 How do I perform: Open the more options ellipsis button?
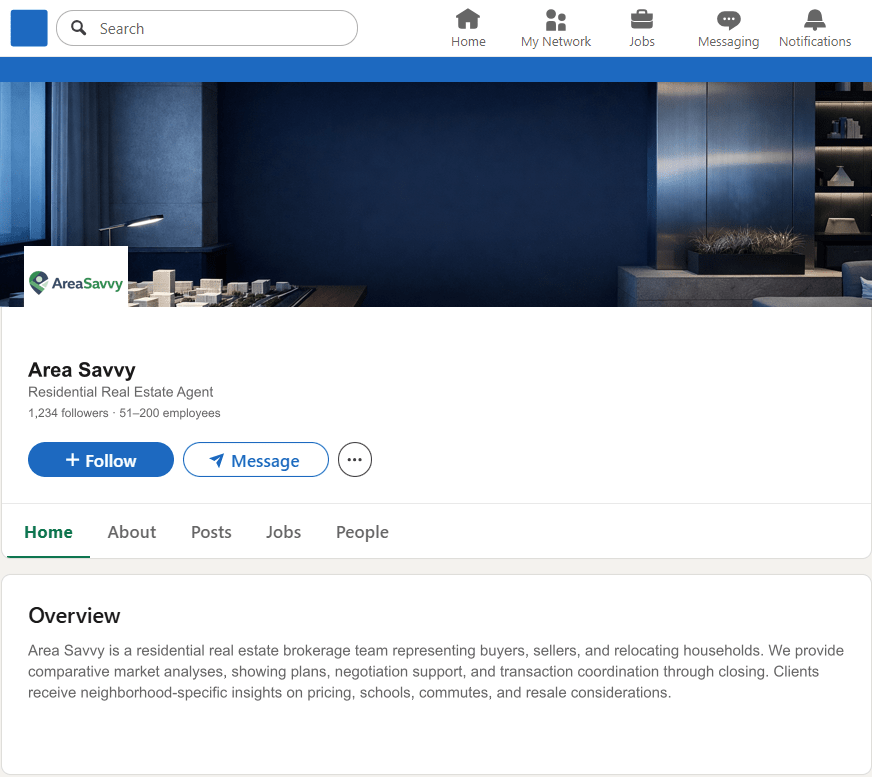click(355, 459)
